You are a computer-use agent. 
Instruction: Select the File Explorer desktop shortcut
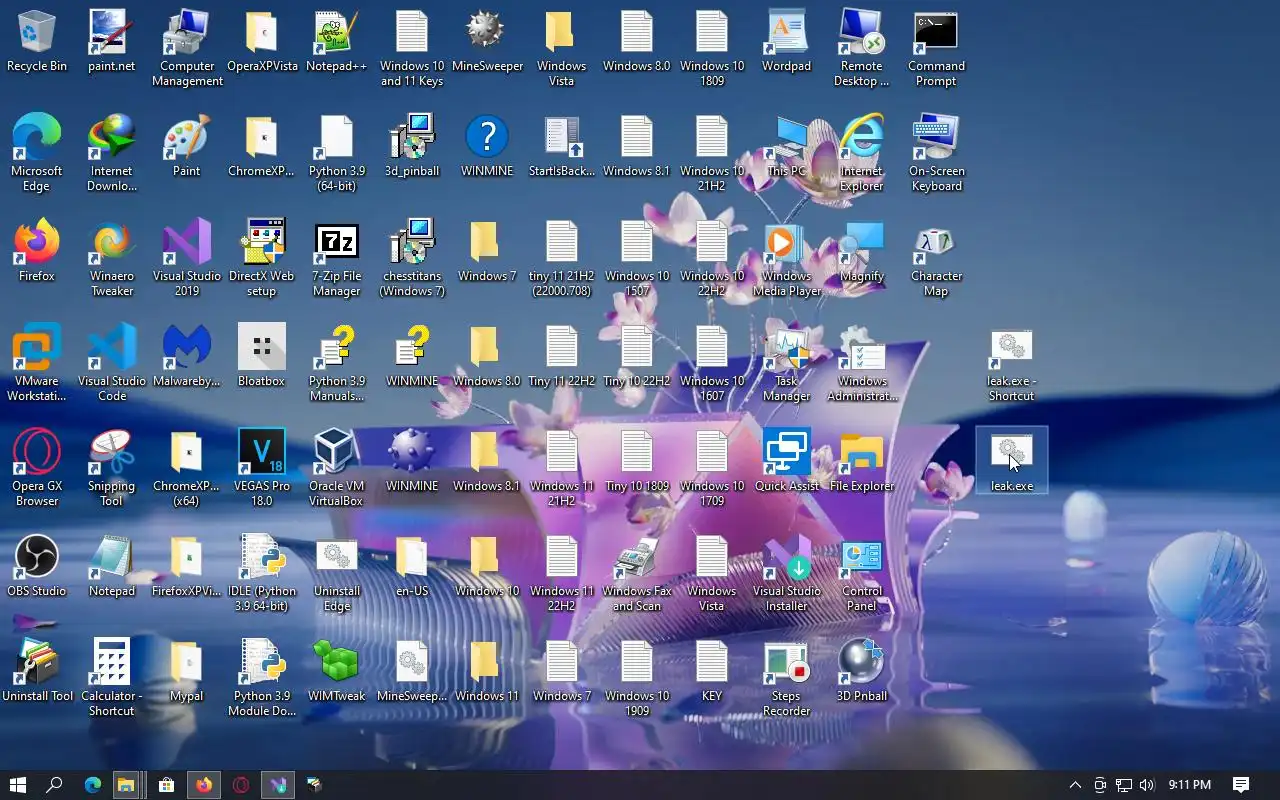click(x=862, y=462)
